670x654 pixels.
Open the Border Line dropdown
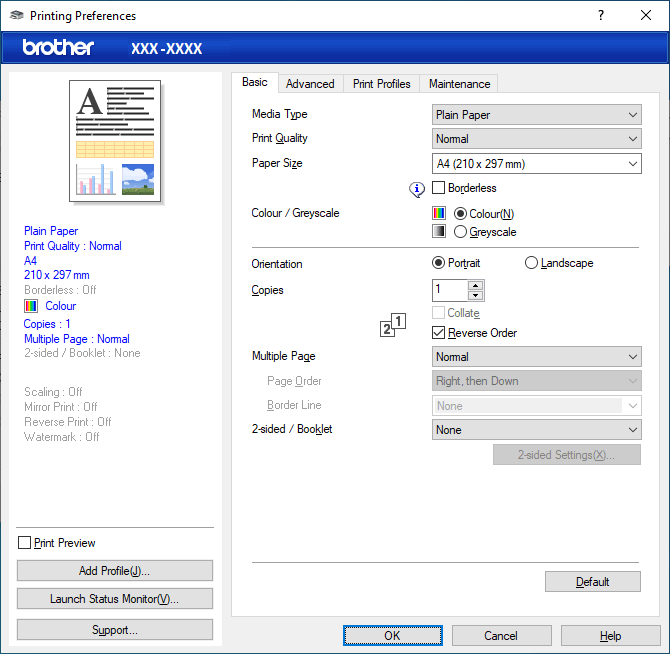pyautogui.click(x=537, y=406)
